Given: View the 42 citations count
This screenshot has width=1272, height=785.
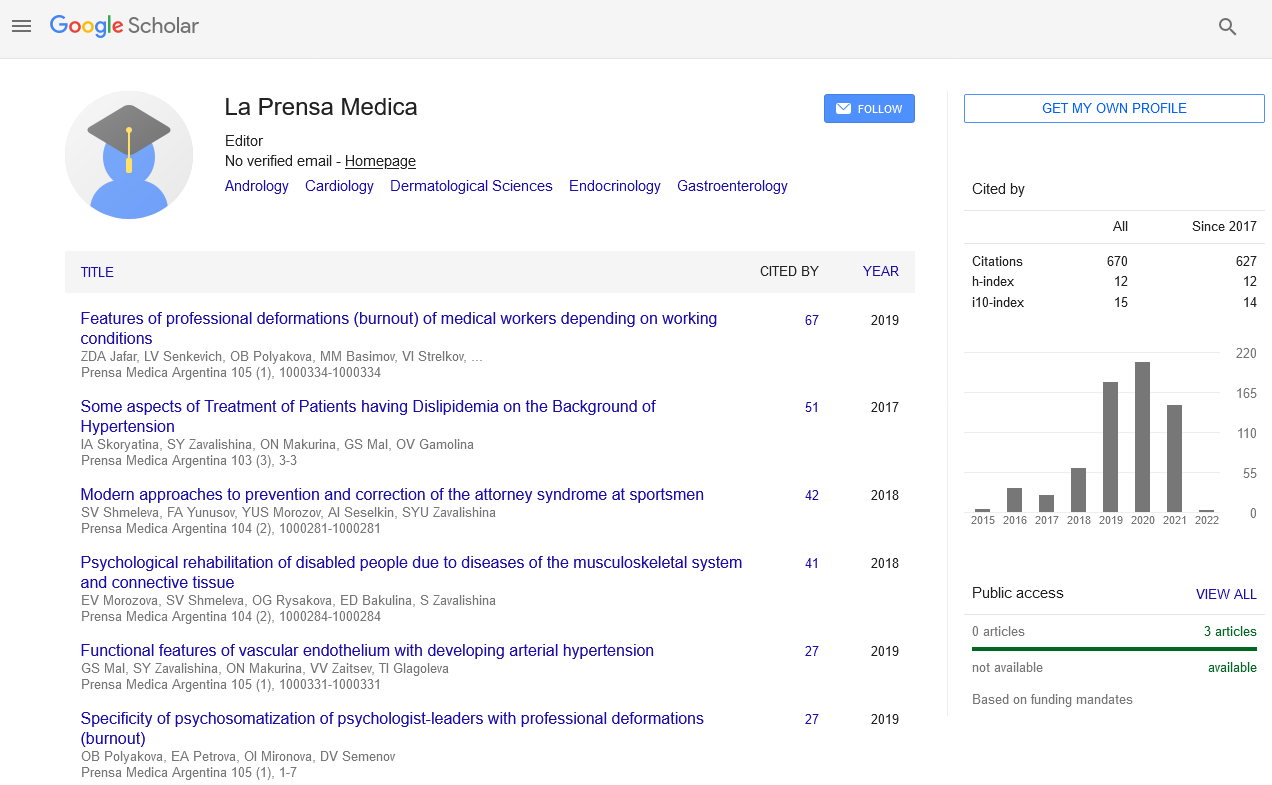Looking at the screenshot, I should [812, 496].
